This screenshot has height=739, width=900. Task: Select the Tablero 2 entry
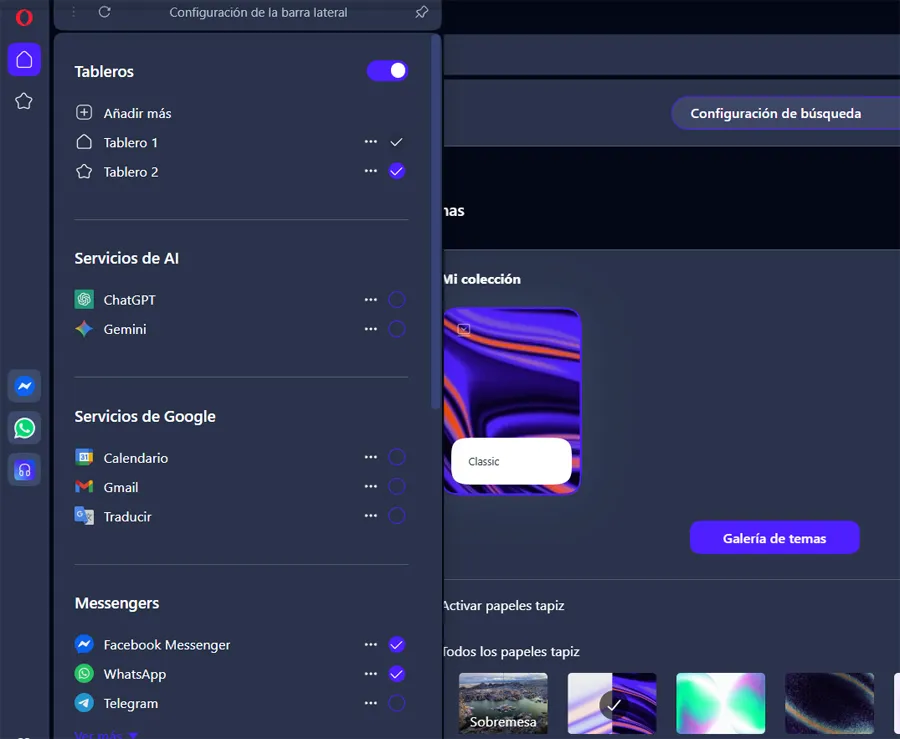[131, 172]
